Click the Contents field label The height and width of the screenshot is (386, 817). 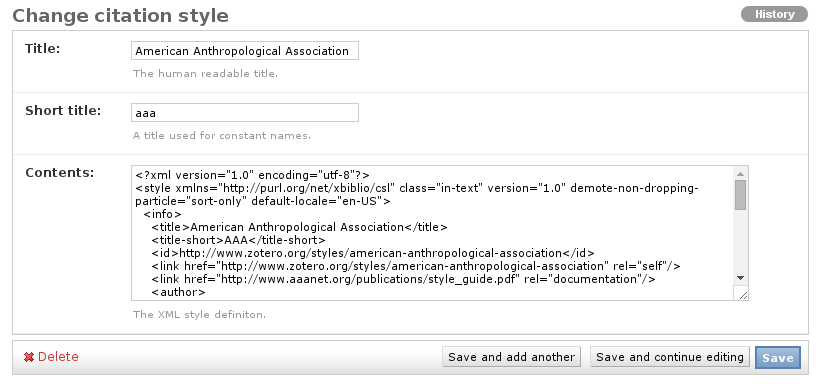tap(59, 172)
